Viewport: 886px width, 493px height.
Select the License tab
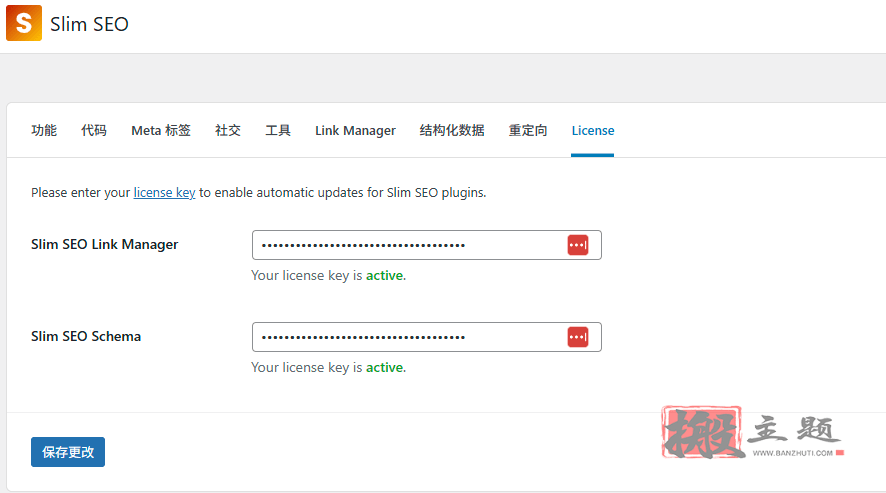pyautogui.click(x=593, y=131)
